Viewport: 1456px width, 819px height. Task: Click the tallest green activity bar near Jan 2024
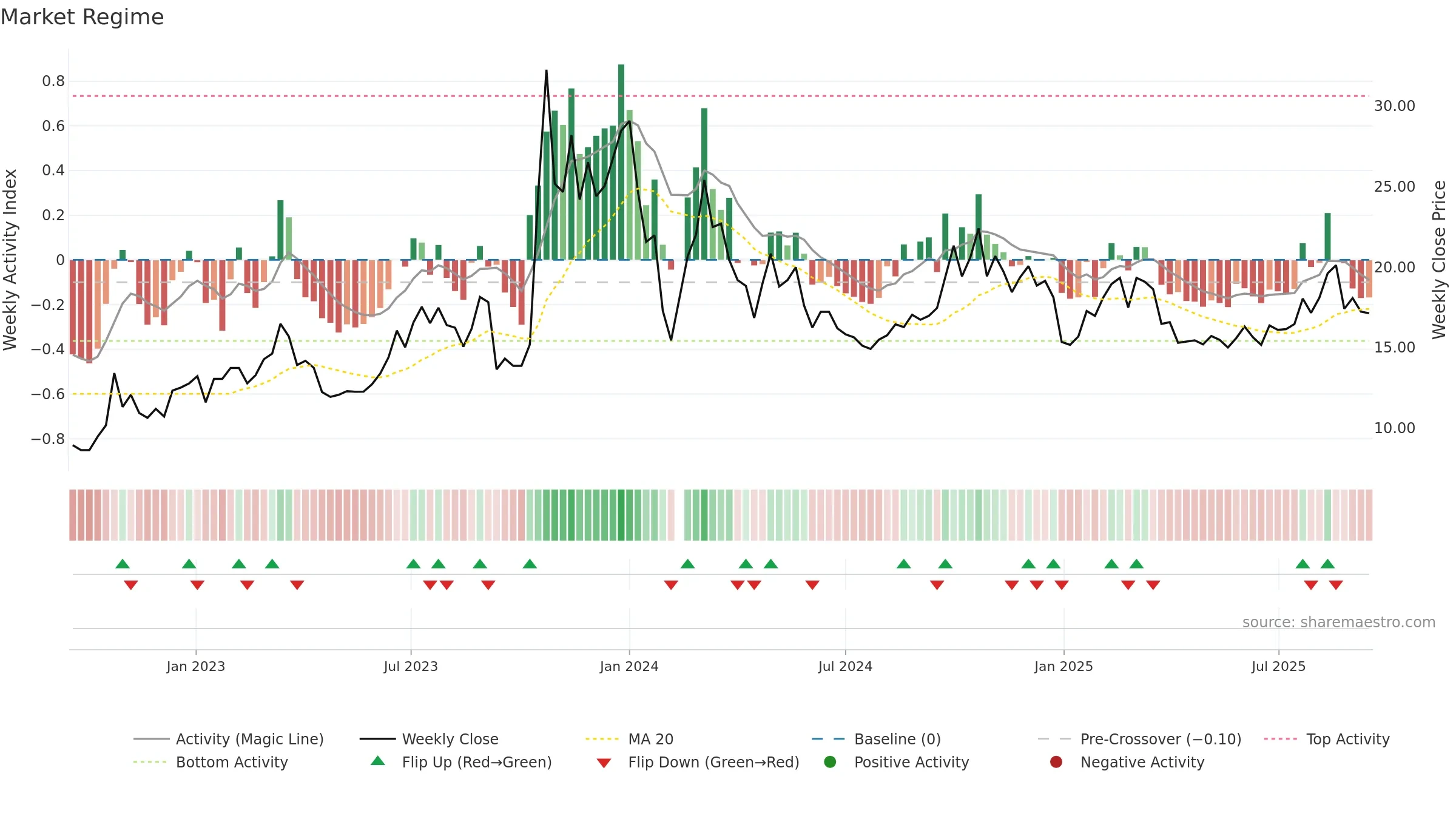(621, 162)
